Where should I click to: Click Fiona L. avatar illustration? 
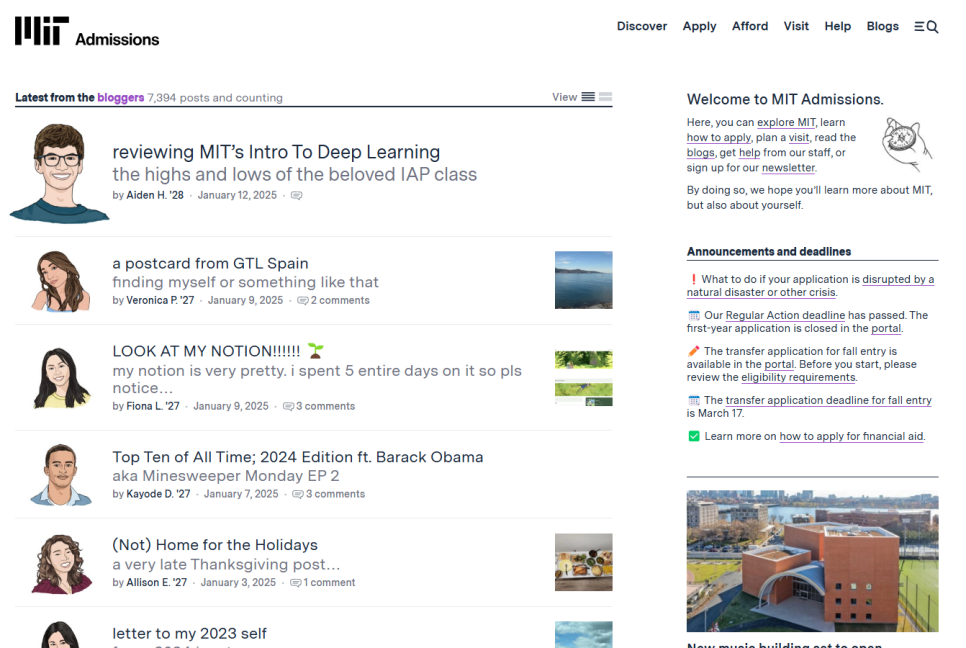pyautogui.click(x=61, y=378)
